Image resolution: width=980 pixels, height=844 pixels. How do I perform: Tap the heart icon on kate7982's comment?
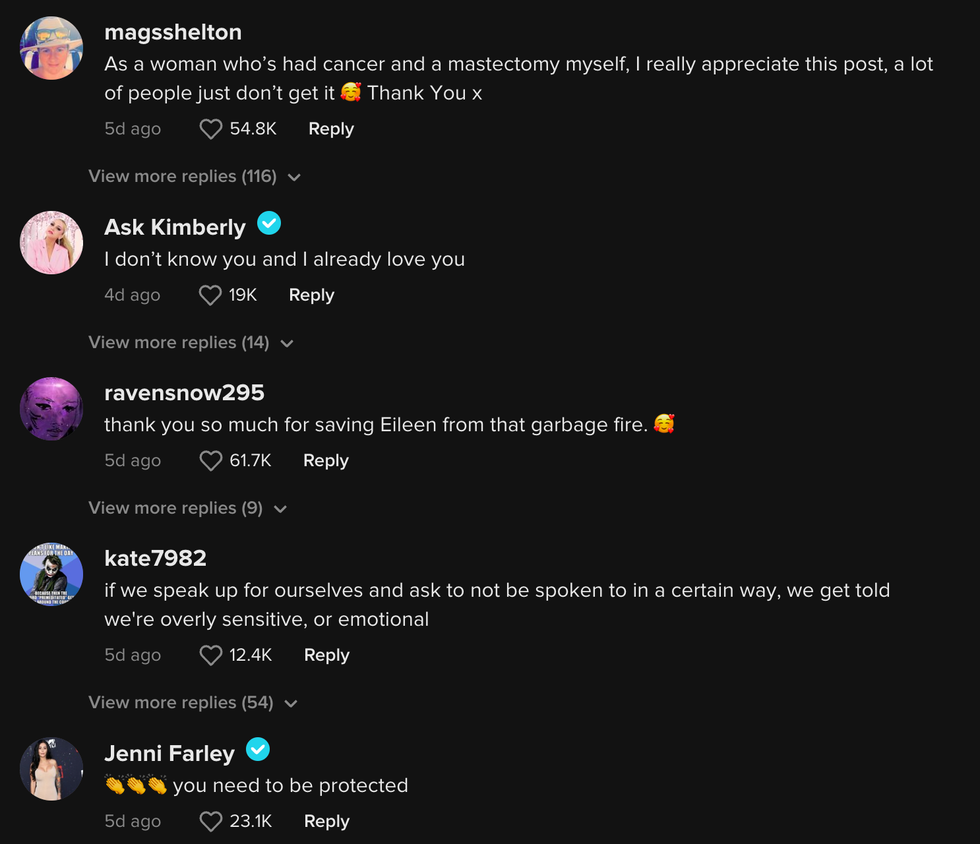coord(210,655)
